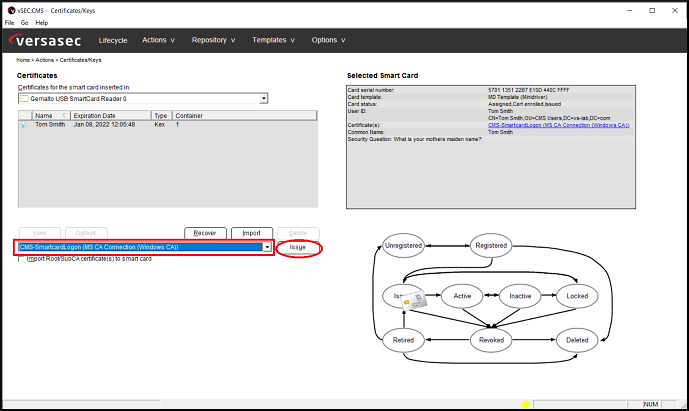Expand the Repository menu

click(213, 40)
